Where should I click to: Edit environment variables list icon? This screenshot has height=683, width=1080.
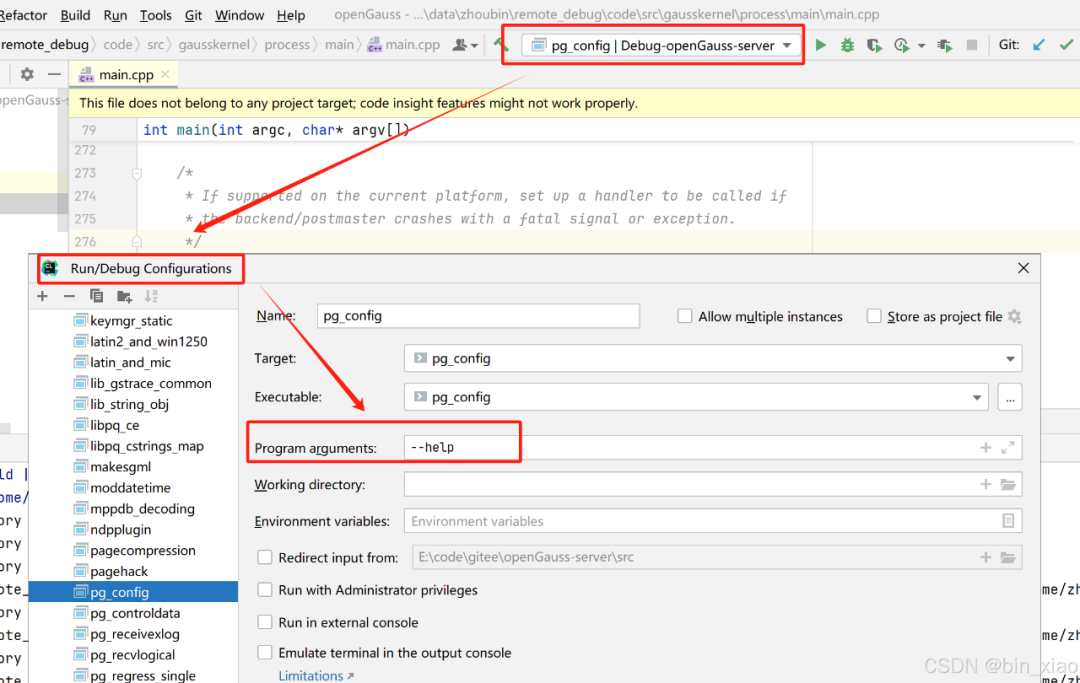1008,521
